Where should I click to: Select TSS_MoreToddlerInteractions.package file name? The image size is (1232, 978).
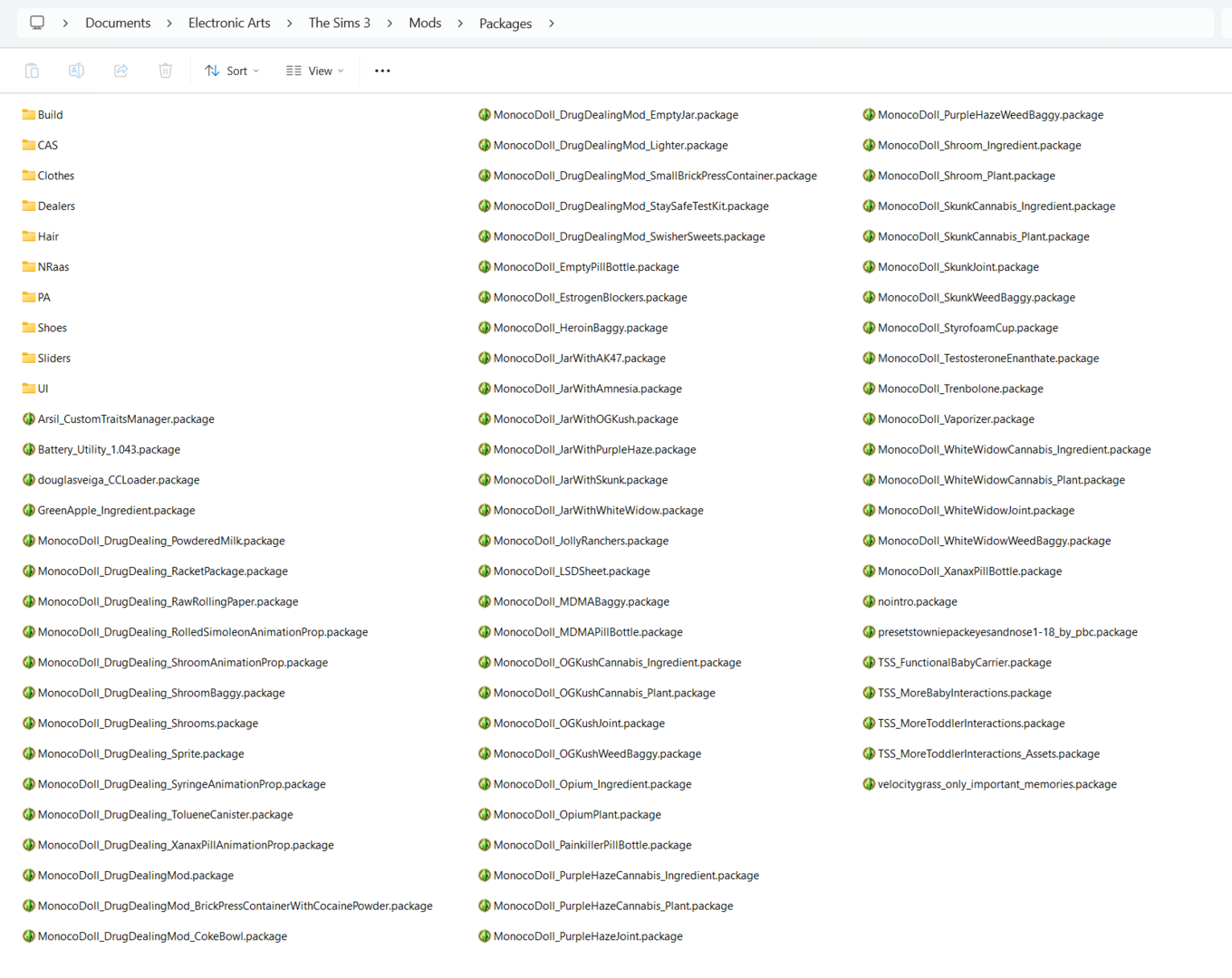[971, 724]
